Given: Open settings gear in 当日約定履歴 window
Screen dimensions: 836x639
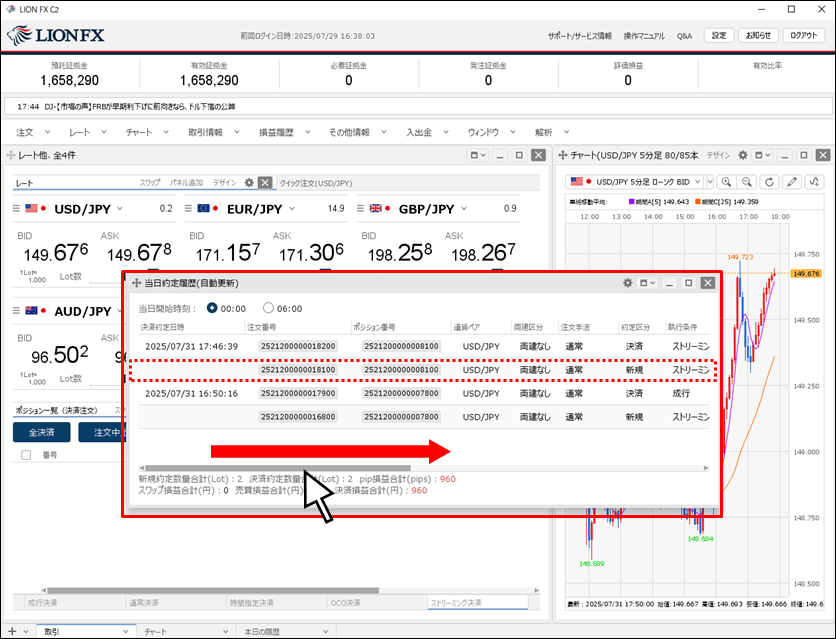Looking at the screenshot, I should pos(628,283).
